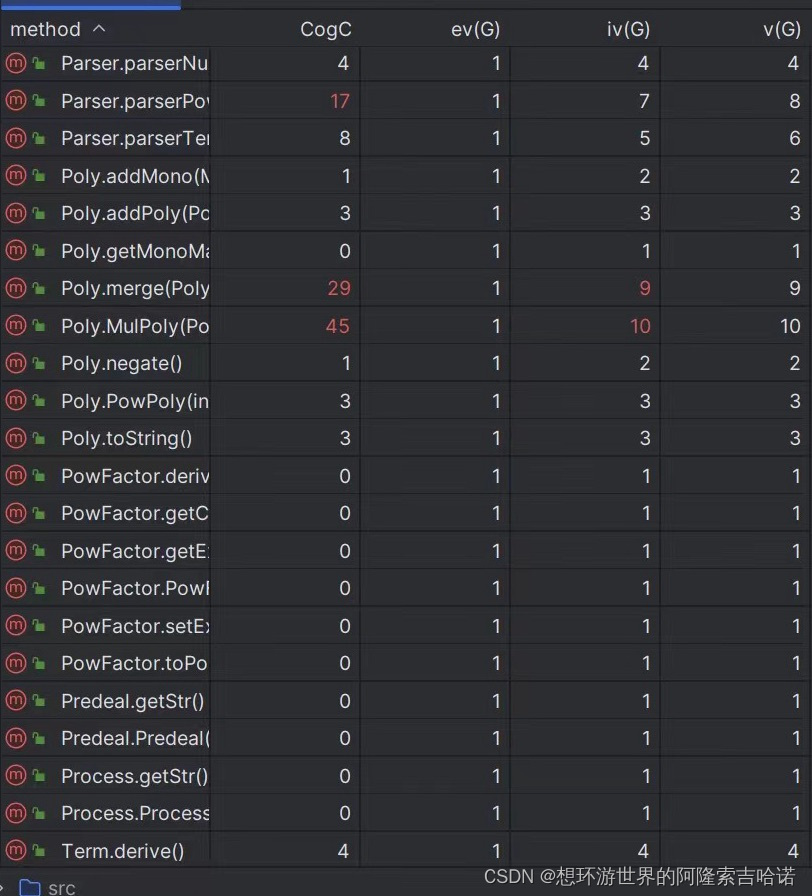Screen dimensions: 812x896
Task: Click method icon of Parser.parserPo row
Action: pyautogui.click(x=16, y=101)
